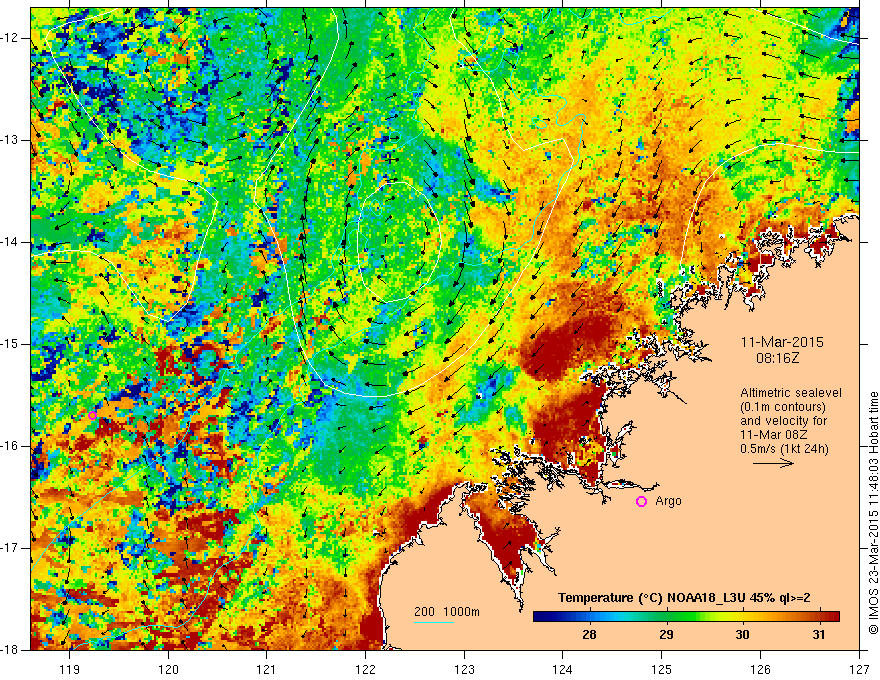Click the '121' longitude axis label
Screen dimensions: 880x680
click(267, 670)
